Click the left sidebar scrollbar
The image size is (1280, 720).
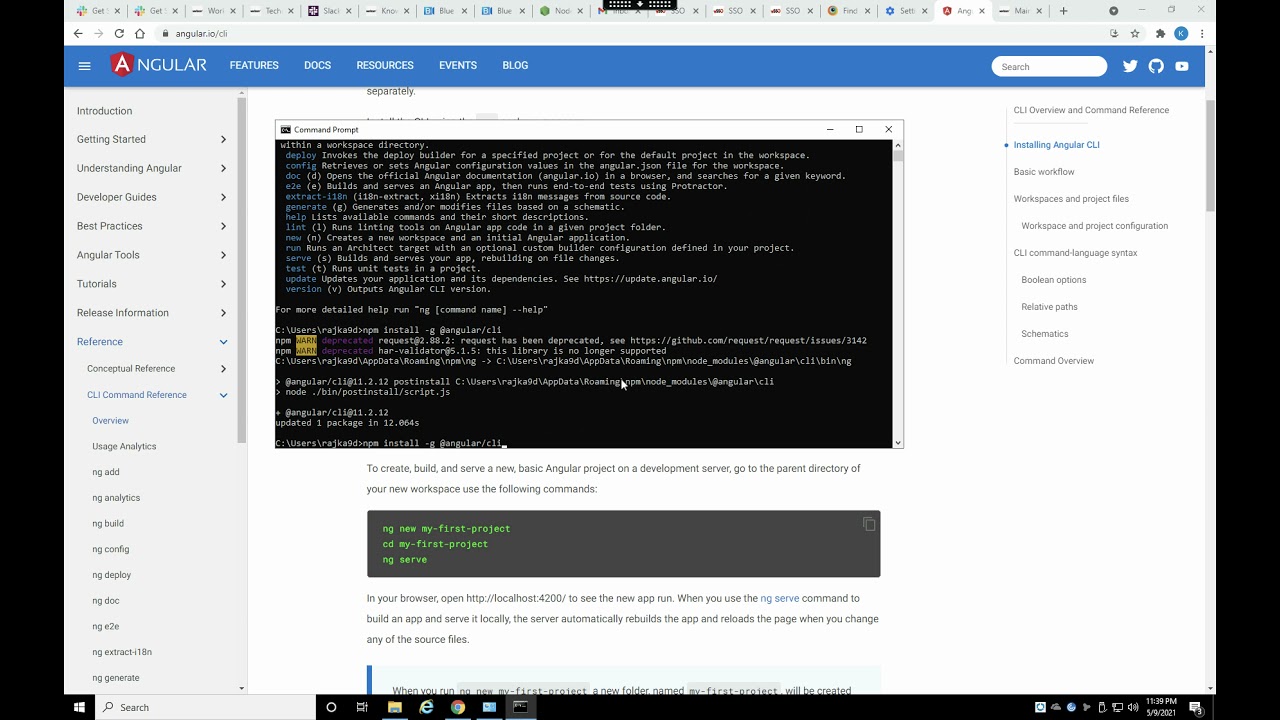click(x=241, y=390)
